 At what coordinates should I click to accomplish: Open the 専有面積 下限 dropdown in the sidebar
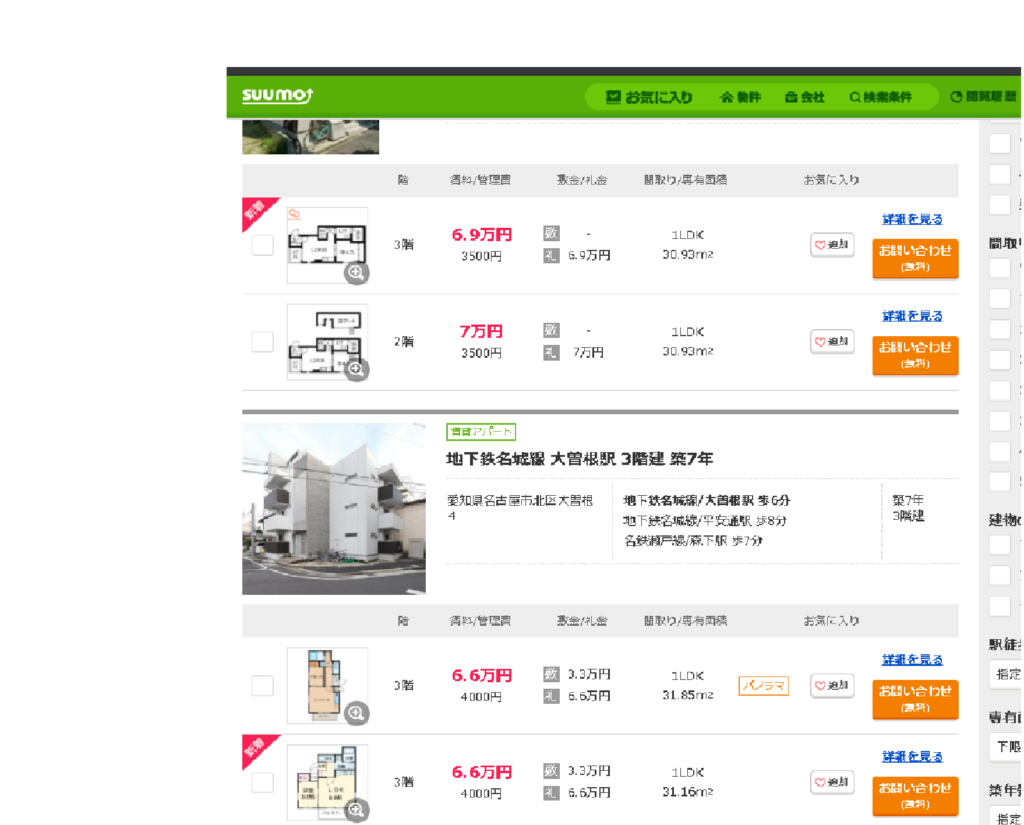[x=1006, y=747]
